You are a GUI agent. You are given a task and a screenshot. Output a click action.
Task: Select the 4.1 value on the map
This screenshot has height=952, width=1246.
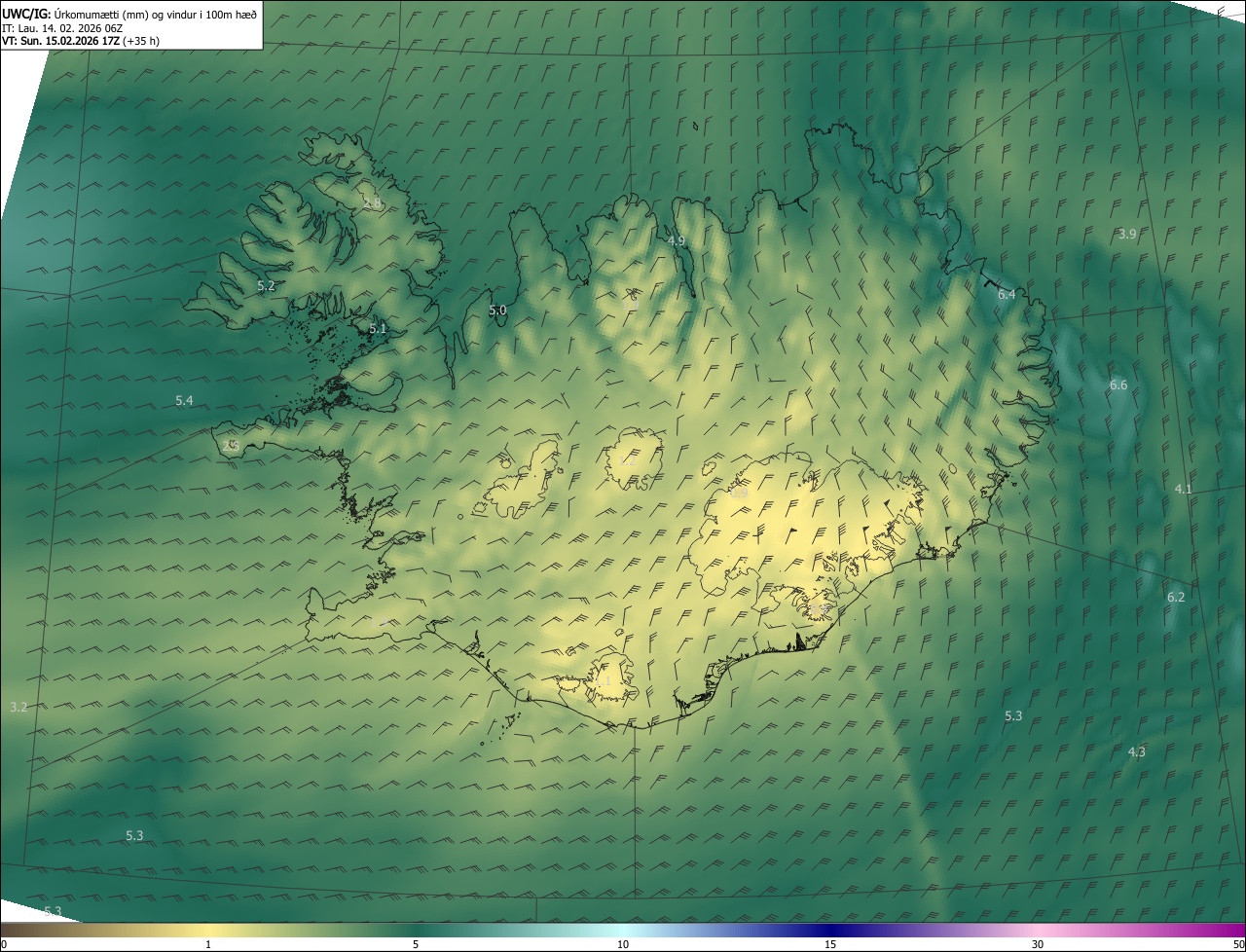[x=1183, y=489]
